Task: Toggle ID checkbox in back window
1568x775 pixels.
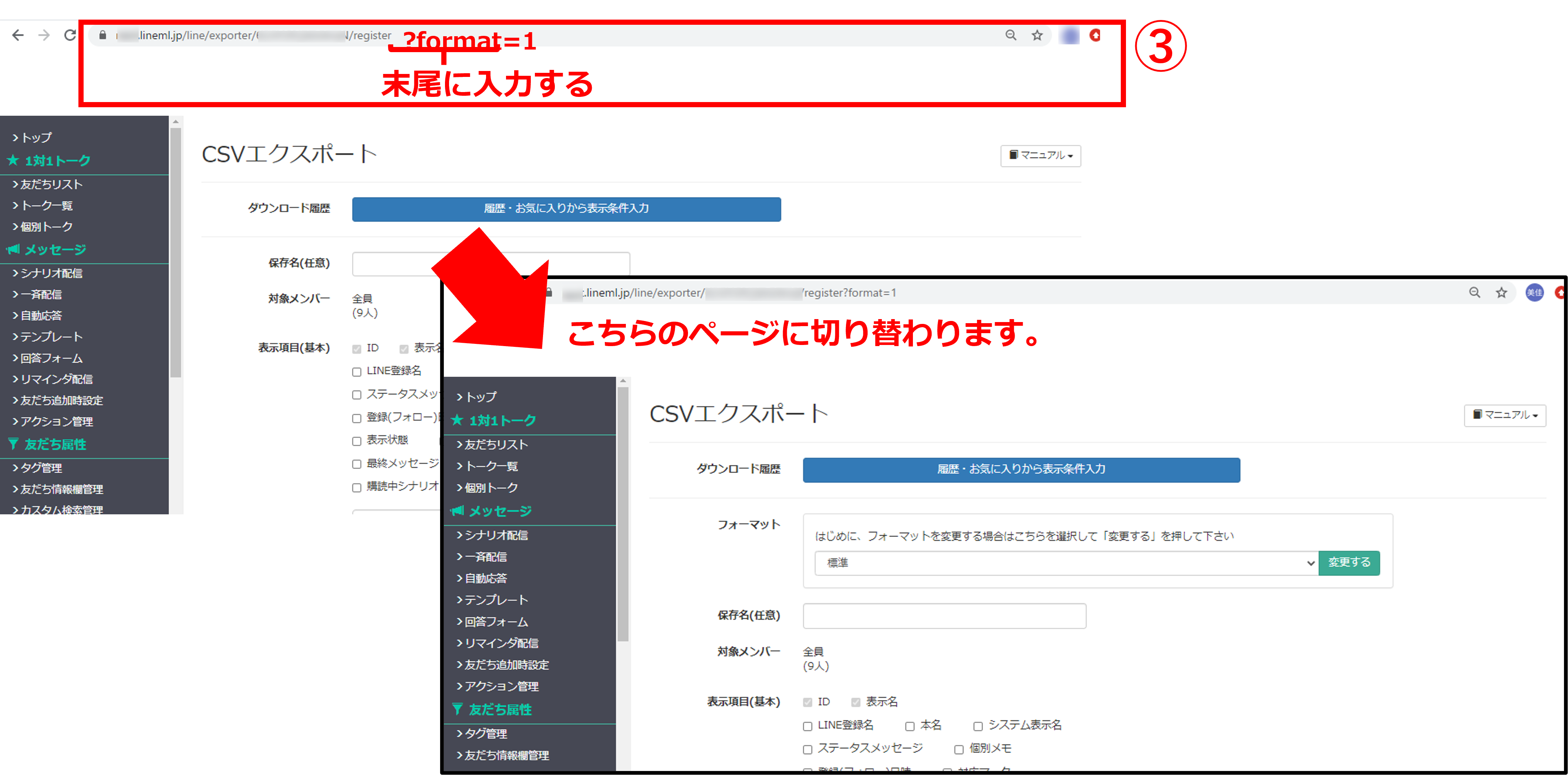Action: point(357,349)
